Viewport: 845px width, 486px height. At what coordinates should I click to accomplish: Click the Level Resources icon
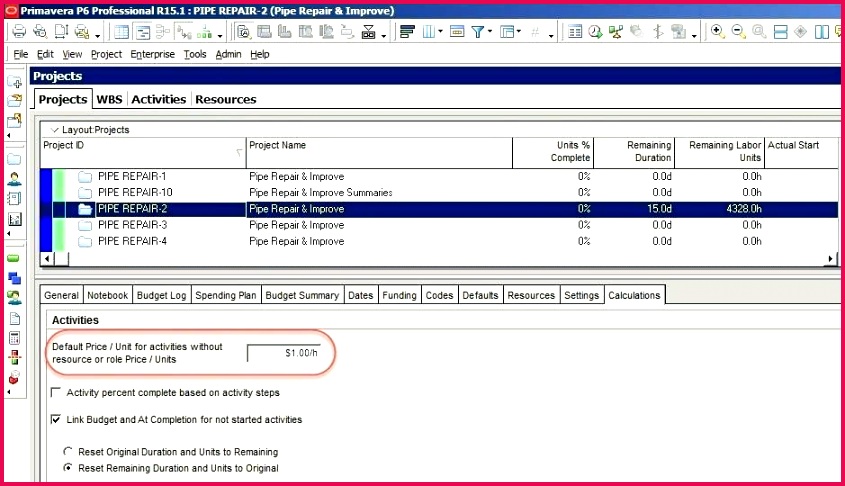point(615,32)
